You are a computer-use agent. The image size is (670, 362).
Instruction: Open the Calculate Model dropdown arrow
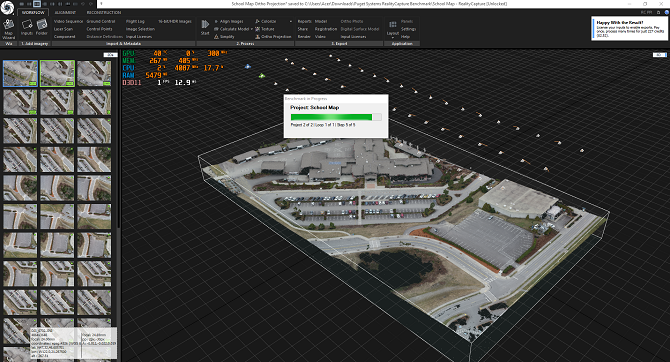[252, 29]
